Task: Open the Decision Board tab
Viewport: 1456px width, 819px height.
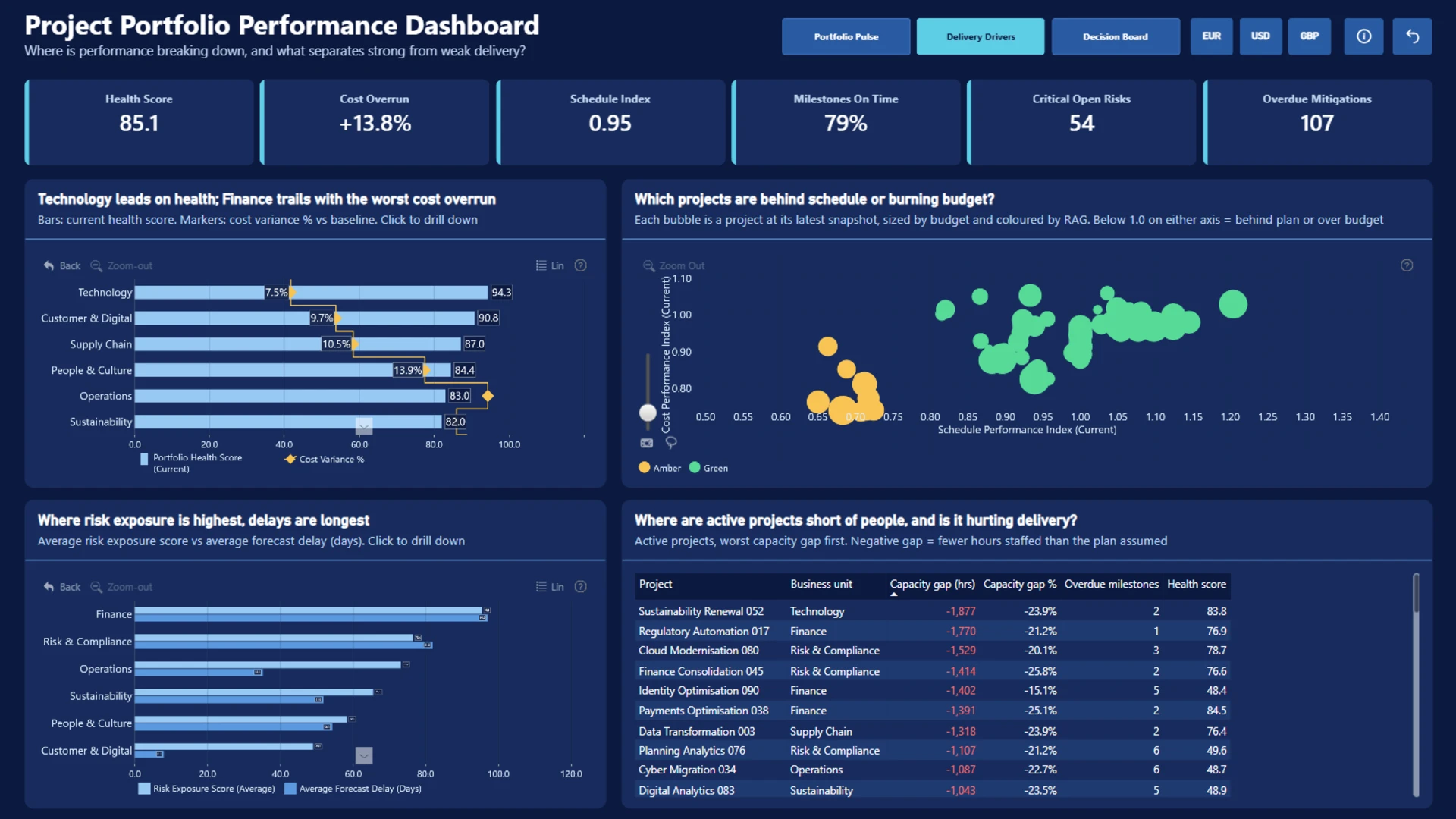Action: click(x=1116, y=36)
